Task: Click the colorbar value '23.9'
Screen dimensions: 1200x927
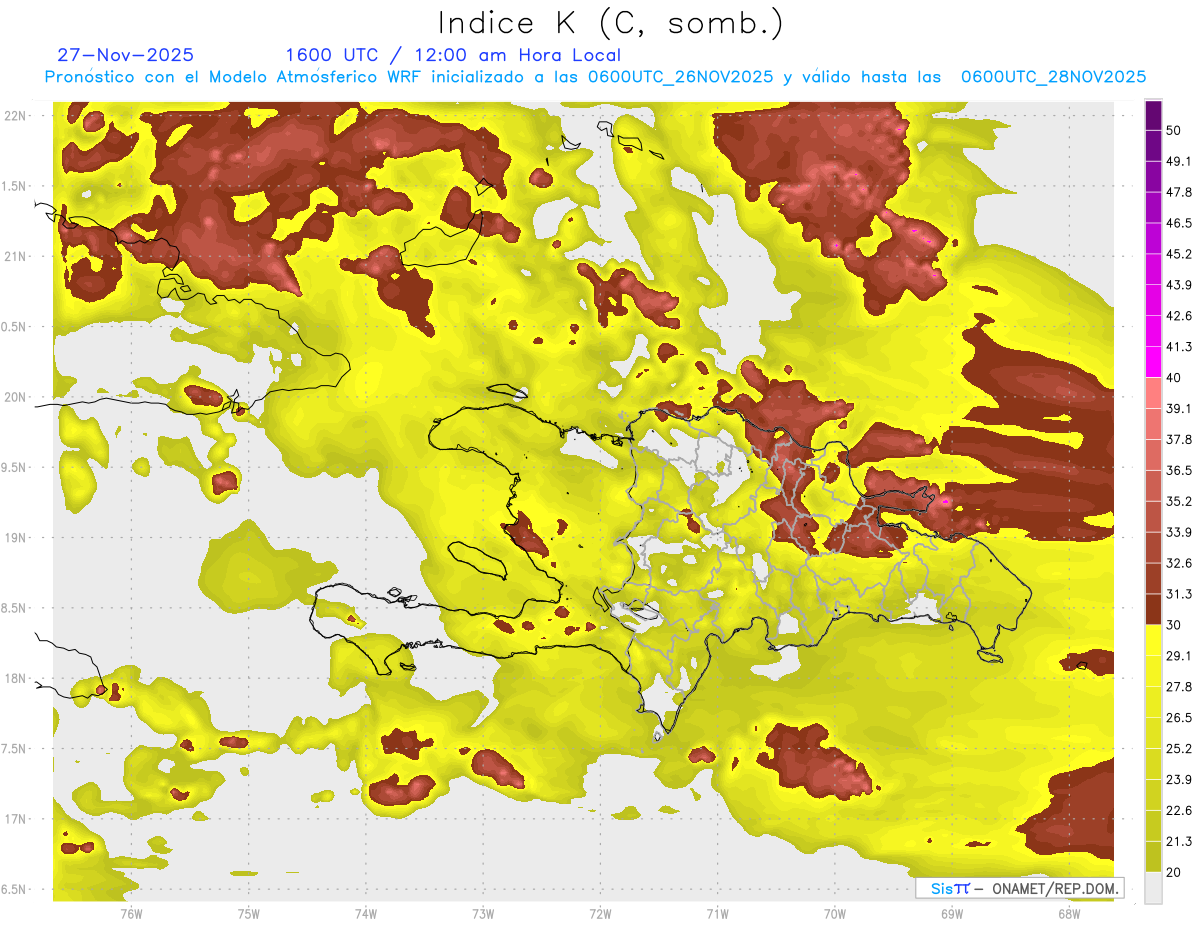Action: tap(1179, 779)
